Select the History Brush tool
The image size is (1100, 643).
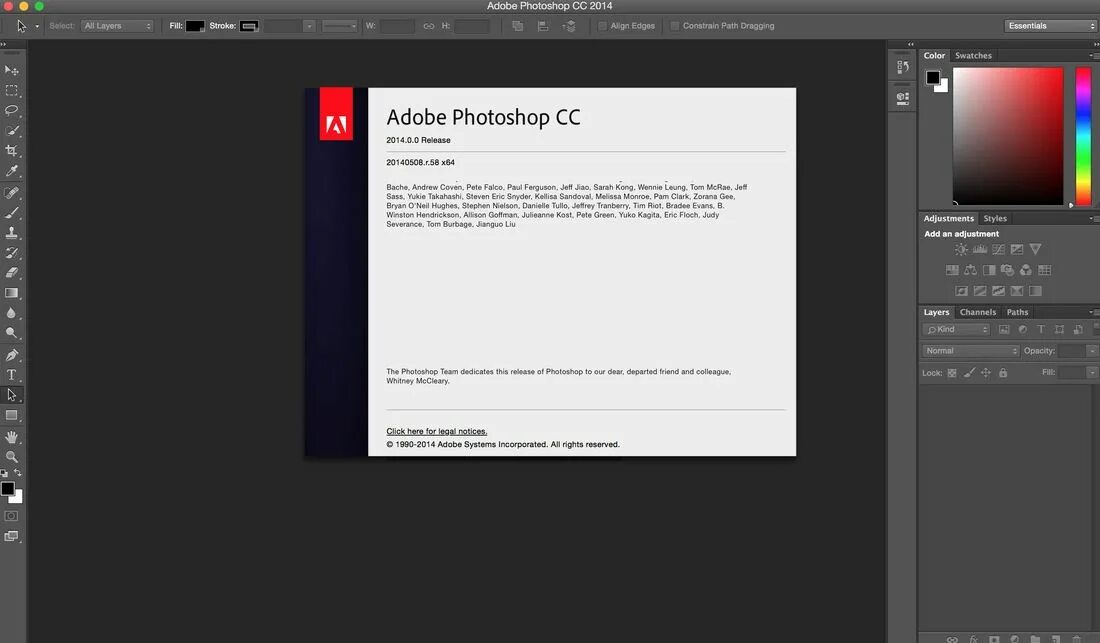(x=11, y=252)
